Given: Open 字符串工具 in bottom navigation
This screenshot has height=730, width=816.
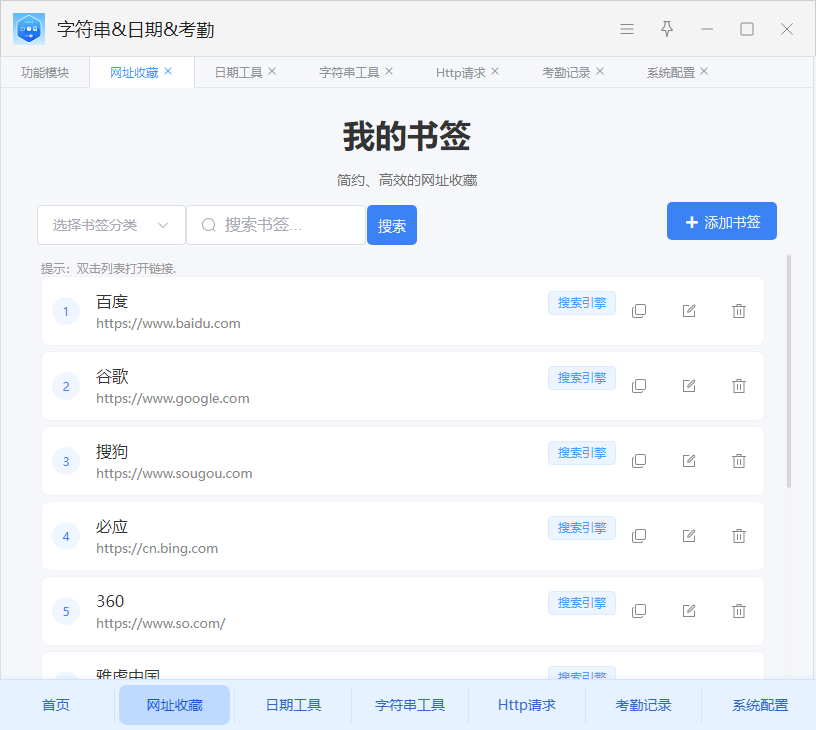Looking at the screenshot, I should [410, 705].
